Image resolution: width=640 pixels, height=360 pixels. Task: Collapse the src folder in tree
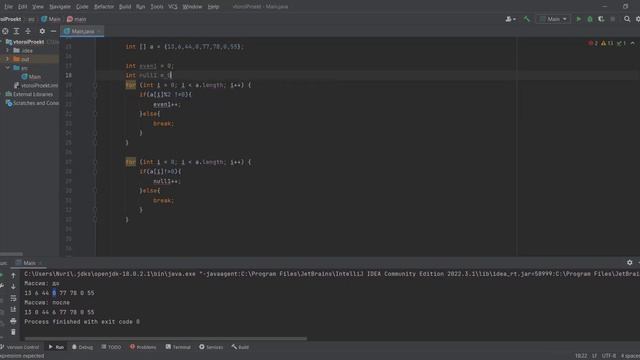point(7,68)
